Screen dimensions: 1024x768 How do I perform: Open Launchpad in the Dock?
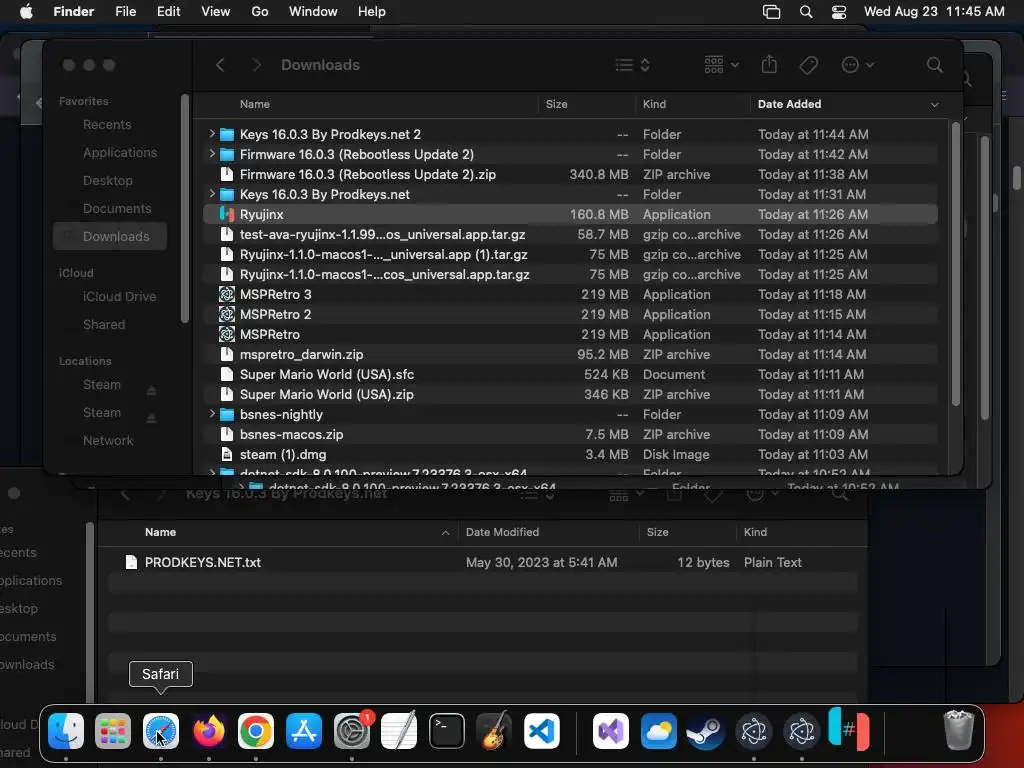click(x=113, y=731)
